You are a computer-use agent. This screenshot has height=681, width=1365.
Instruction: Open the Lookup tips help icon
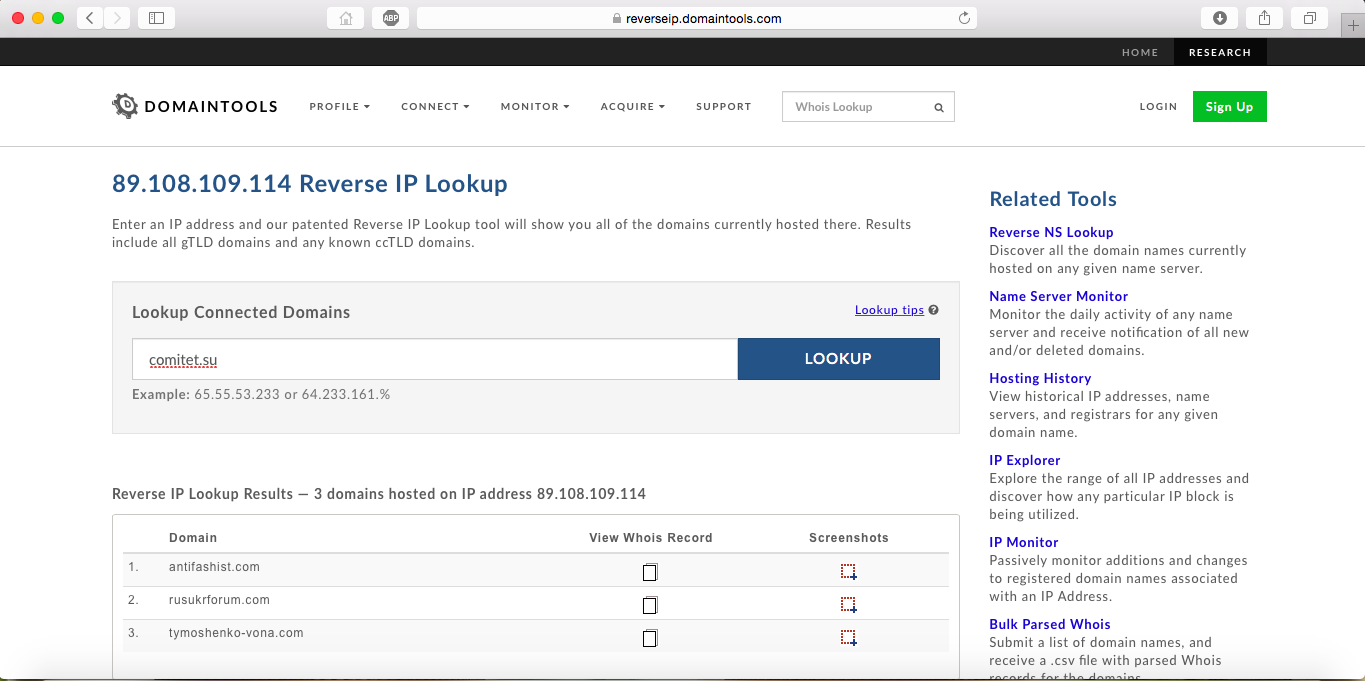[x=933, y=310]
